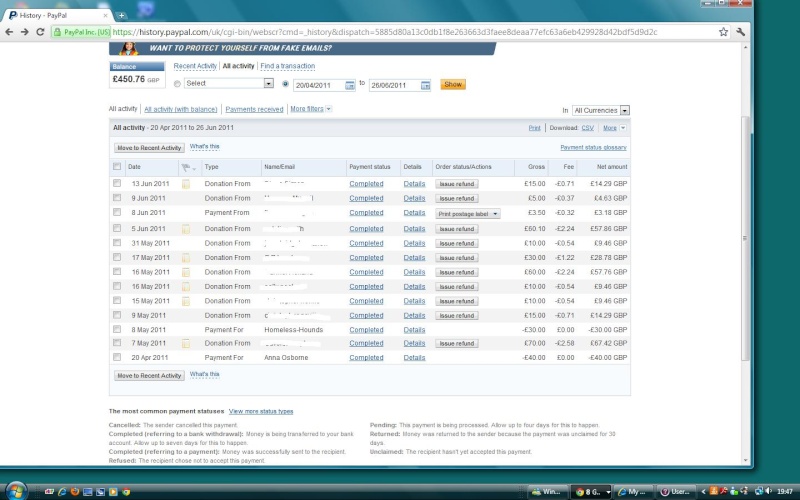Click the volume speaker icon in system tray
Viewport: 800px width, 500px height.
point(768,491)
